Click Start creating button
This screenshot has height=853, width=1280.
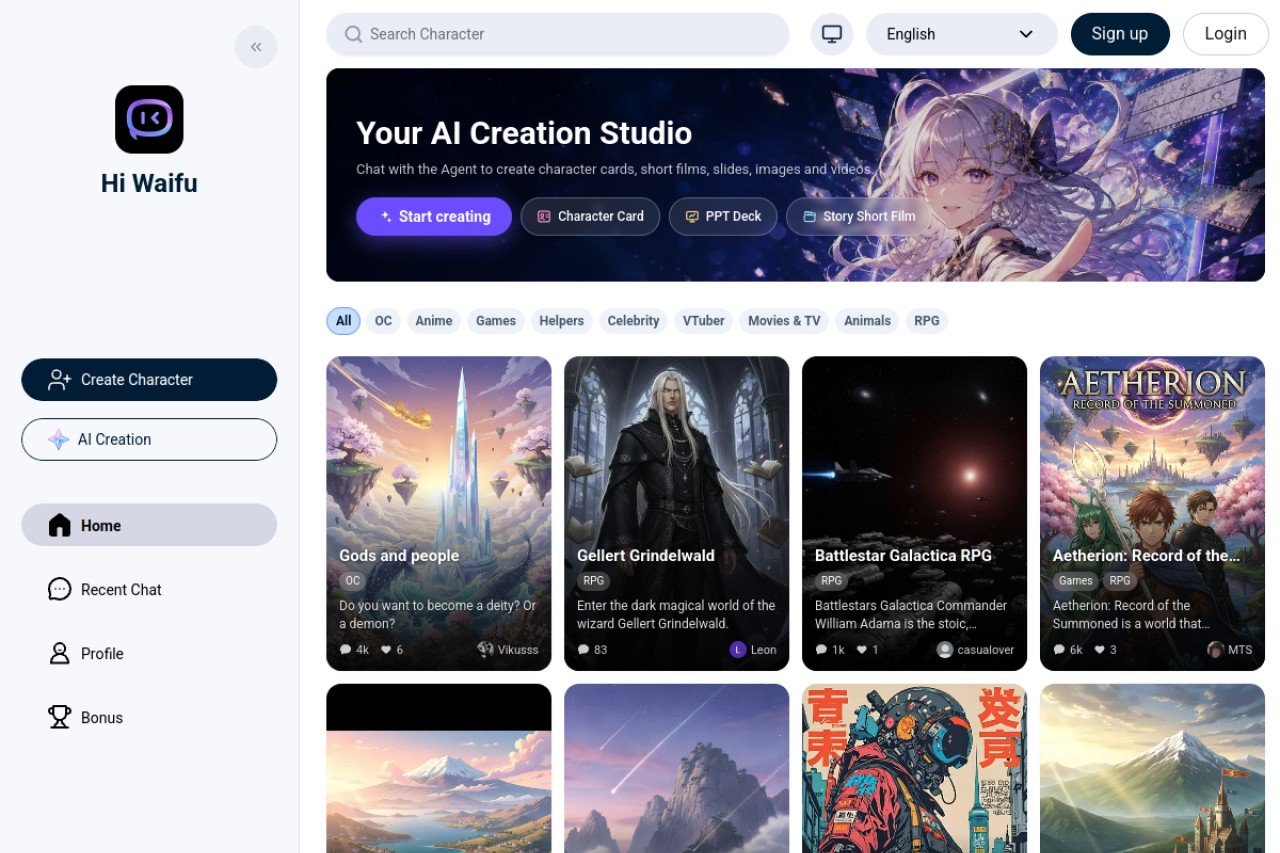click(434, 216)
